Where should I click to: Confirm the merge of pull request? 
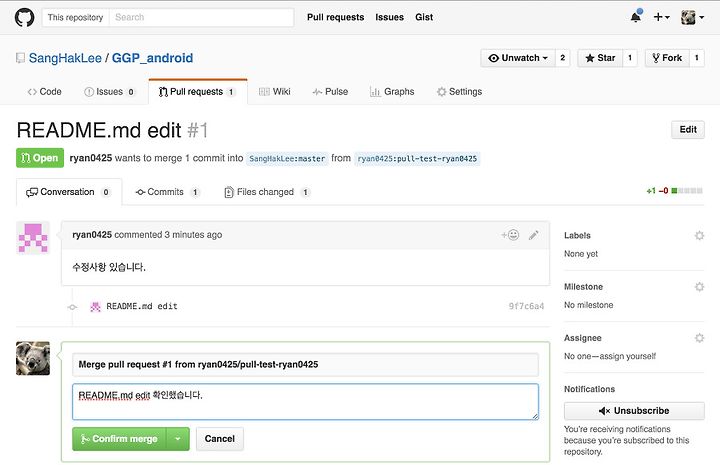119,439
